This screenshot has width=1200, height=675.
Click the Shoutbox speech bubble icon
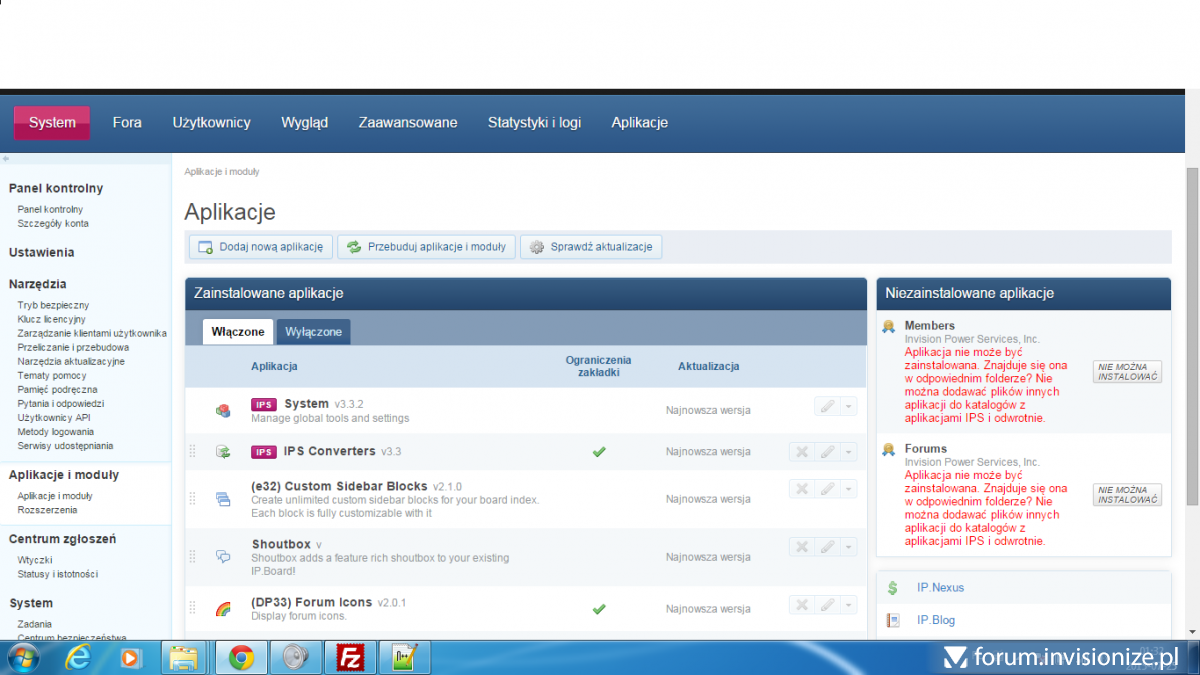(x=223, y=557)
